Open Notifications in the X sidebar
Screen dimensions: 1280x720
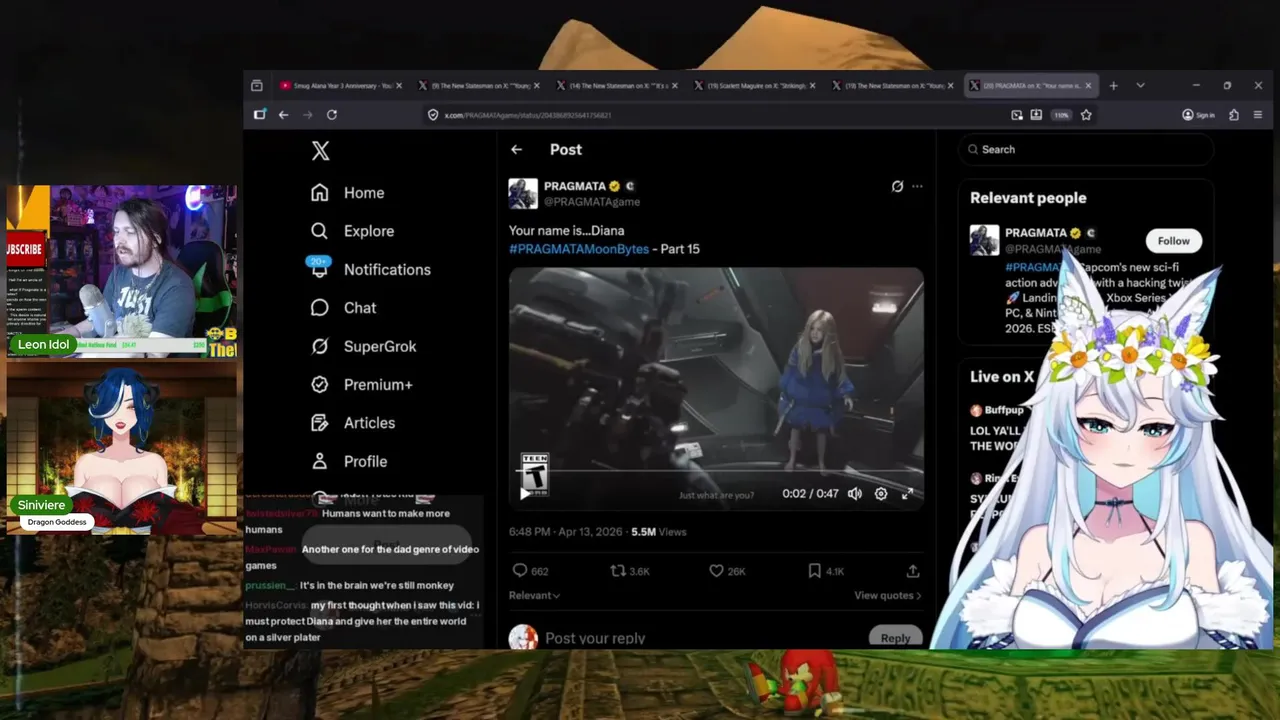[x=369, y=270]
